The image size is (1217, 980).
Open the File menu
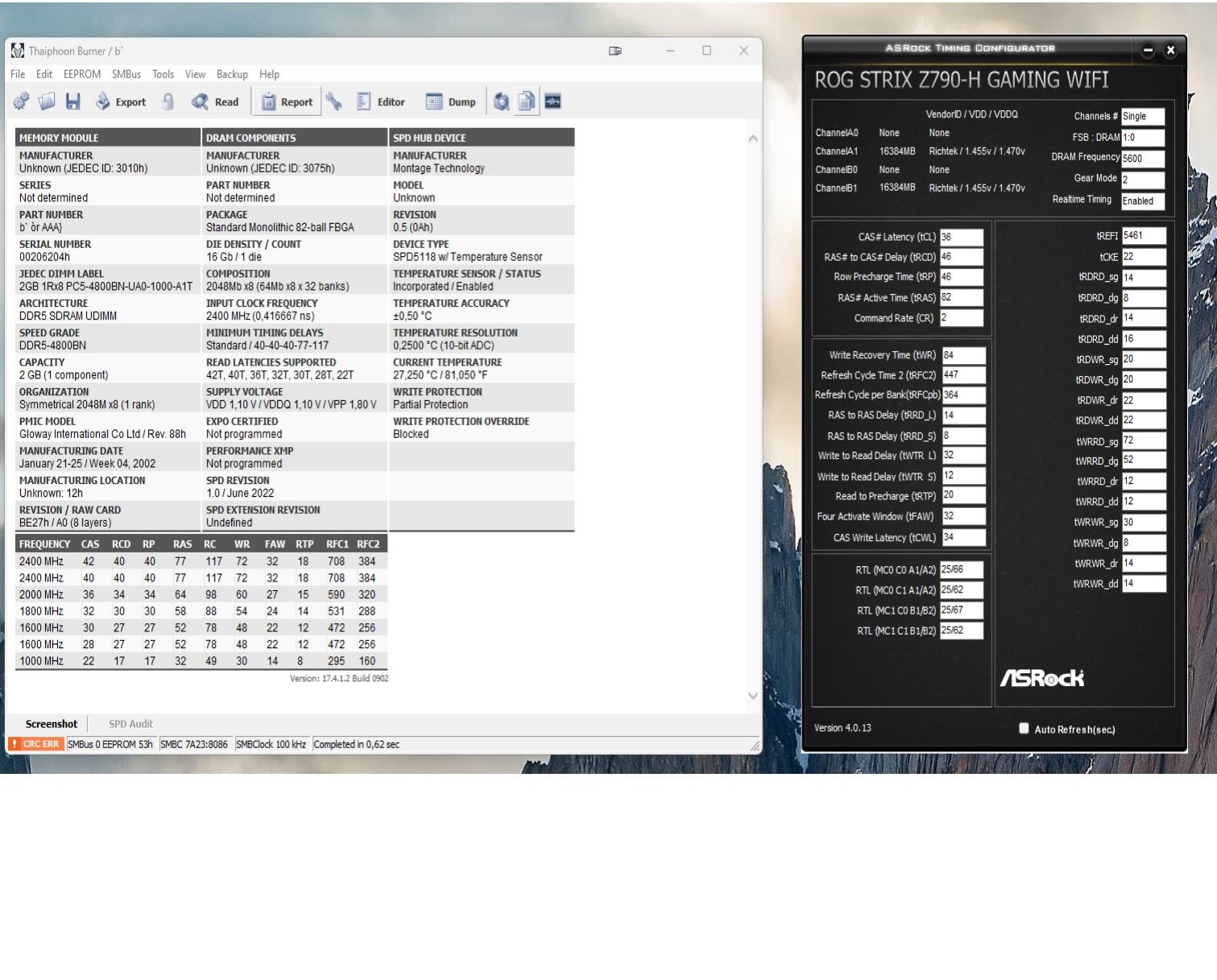point(18,74)
